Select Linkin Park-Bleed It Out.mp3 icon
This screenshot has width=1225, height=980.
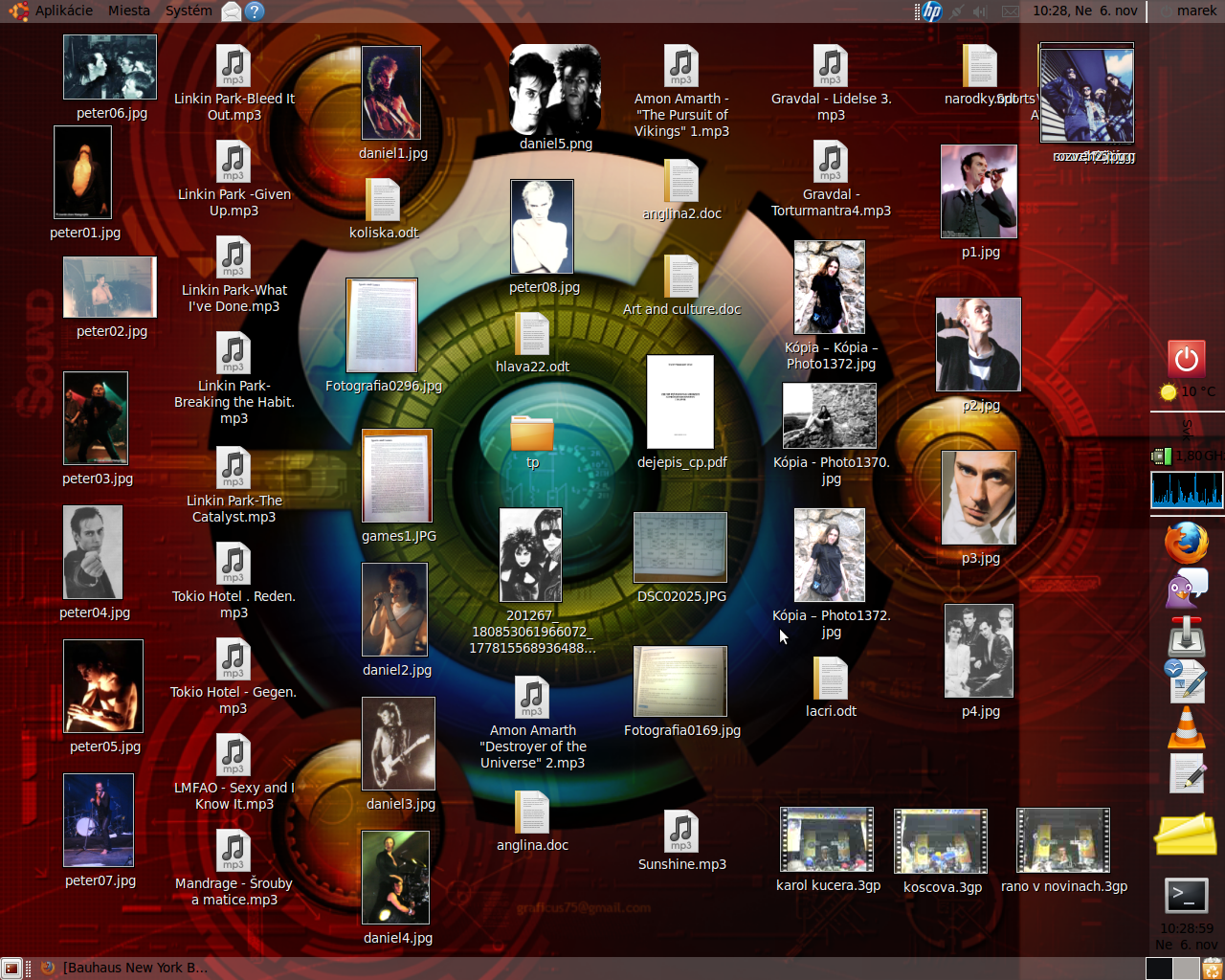(234, 66)
